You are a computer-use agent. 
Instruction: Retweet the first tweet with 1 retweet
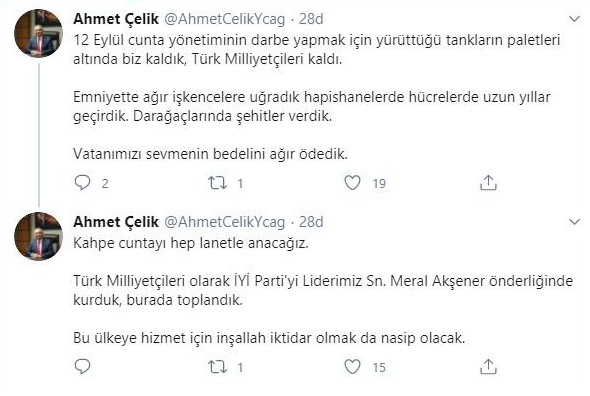pos(218,183)
